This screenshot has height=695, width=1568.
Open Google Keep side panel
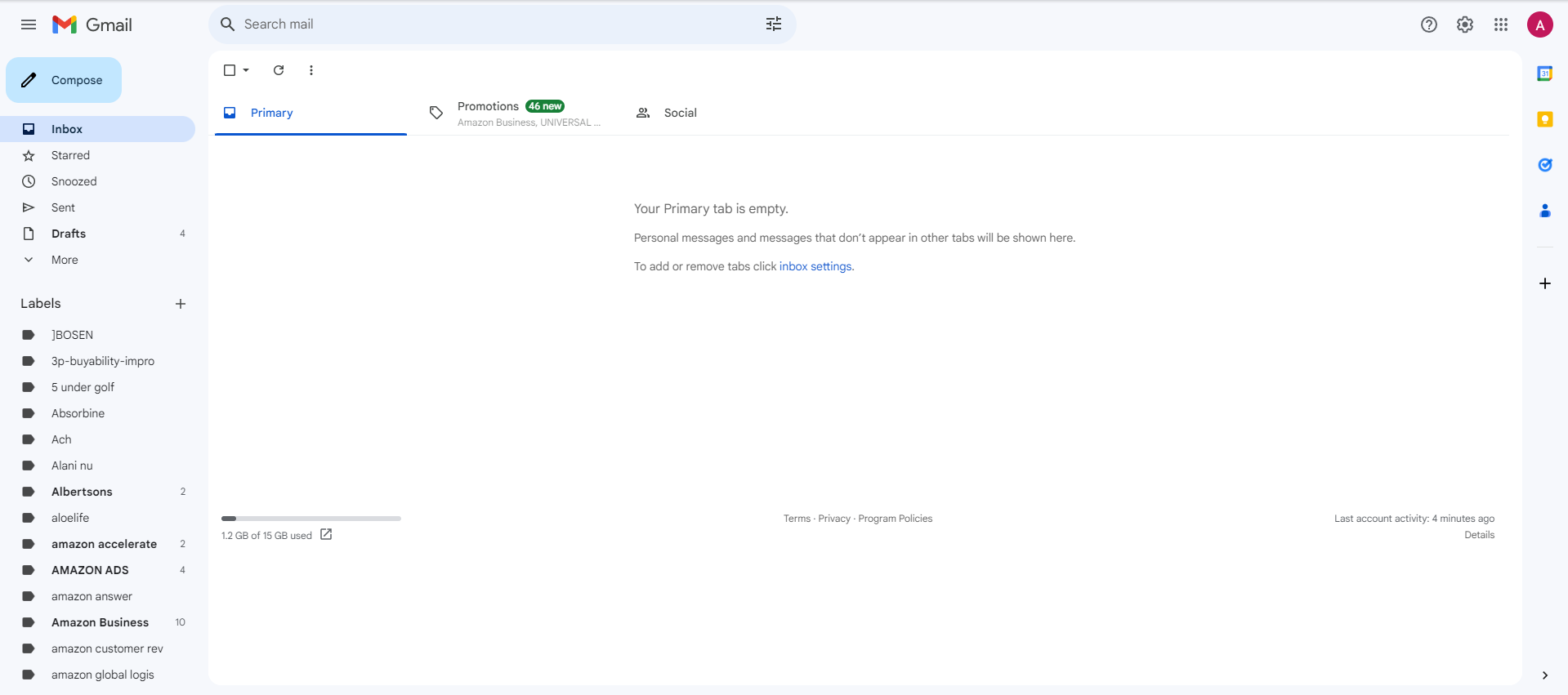(1545, 119)
